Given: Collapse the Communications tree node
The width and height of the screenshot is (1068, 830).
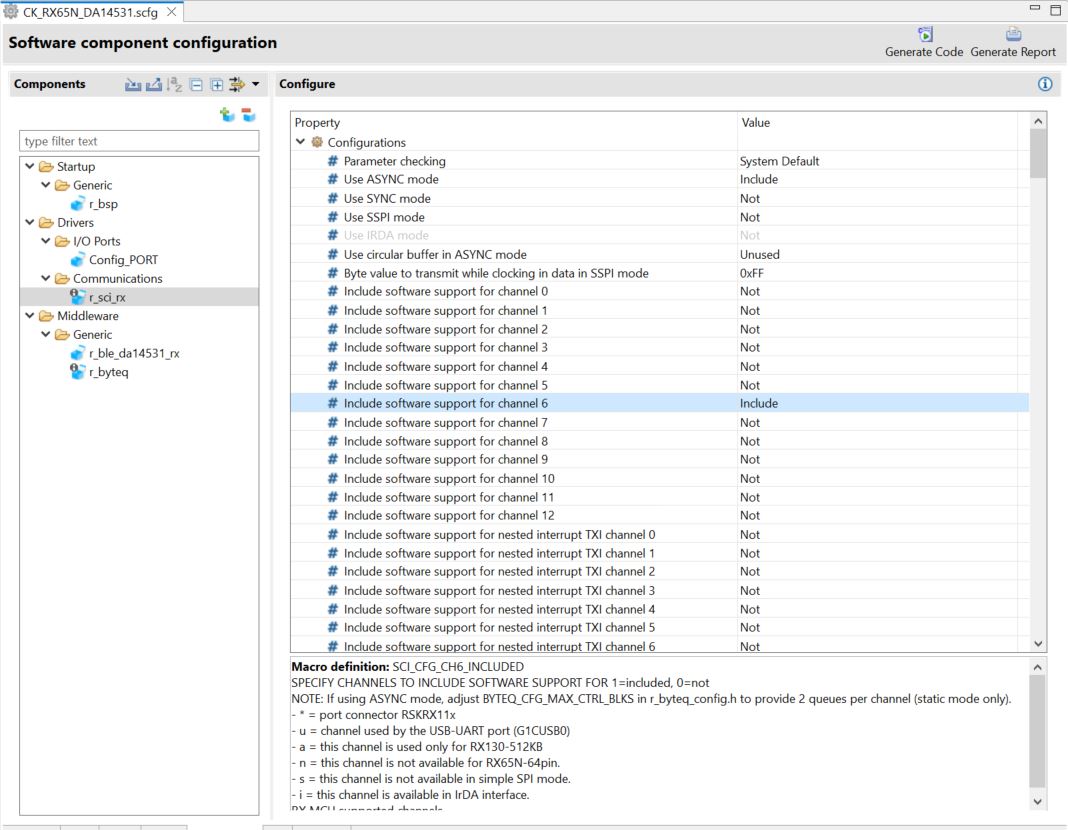Looking at the screenshot, I should [x=46, y=278].
